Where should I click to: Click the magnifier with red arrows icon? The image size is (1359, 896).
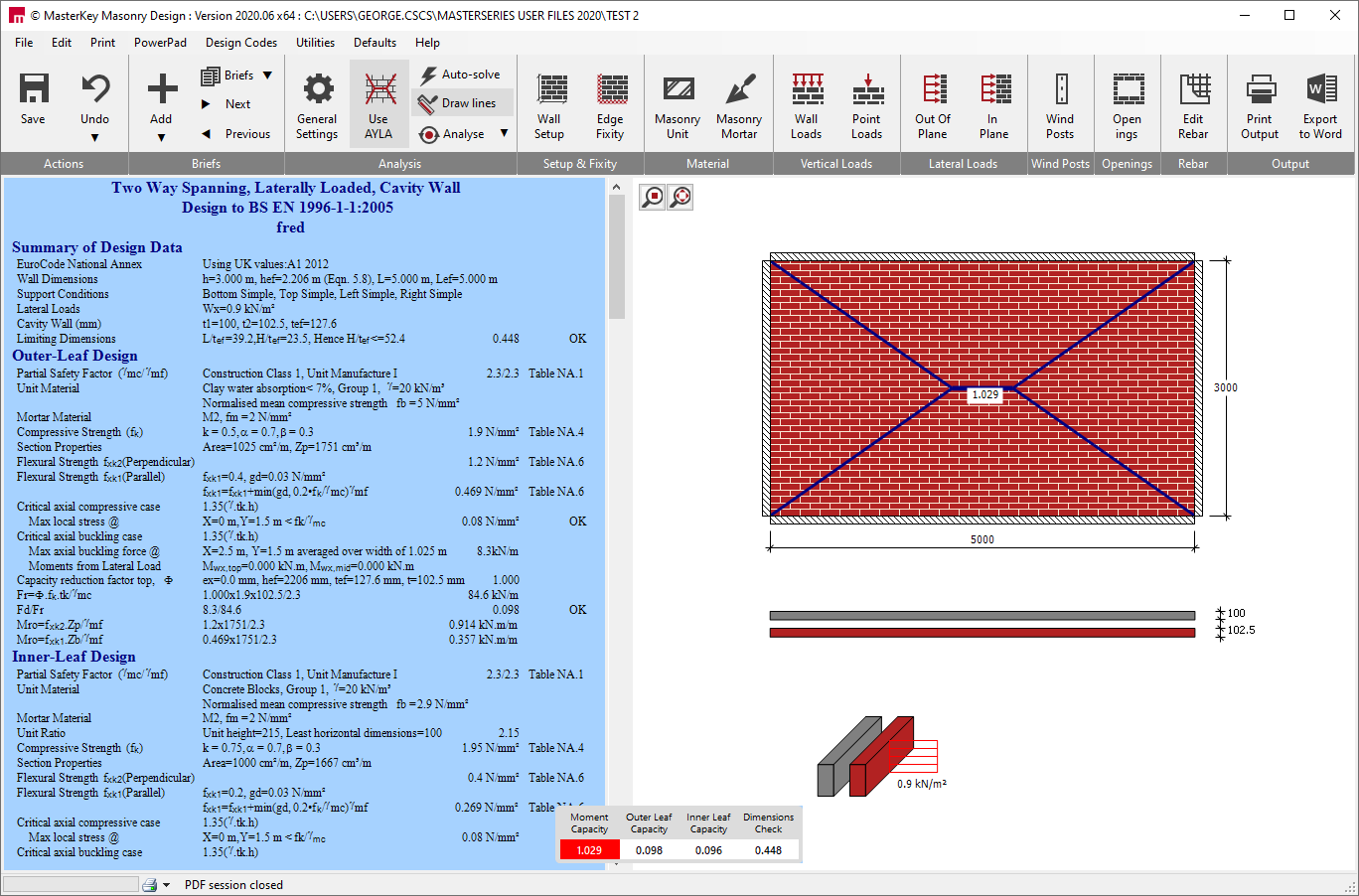[x=680, y=197]
